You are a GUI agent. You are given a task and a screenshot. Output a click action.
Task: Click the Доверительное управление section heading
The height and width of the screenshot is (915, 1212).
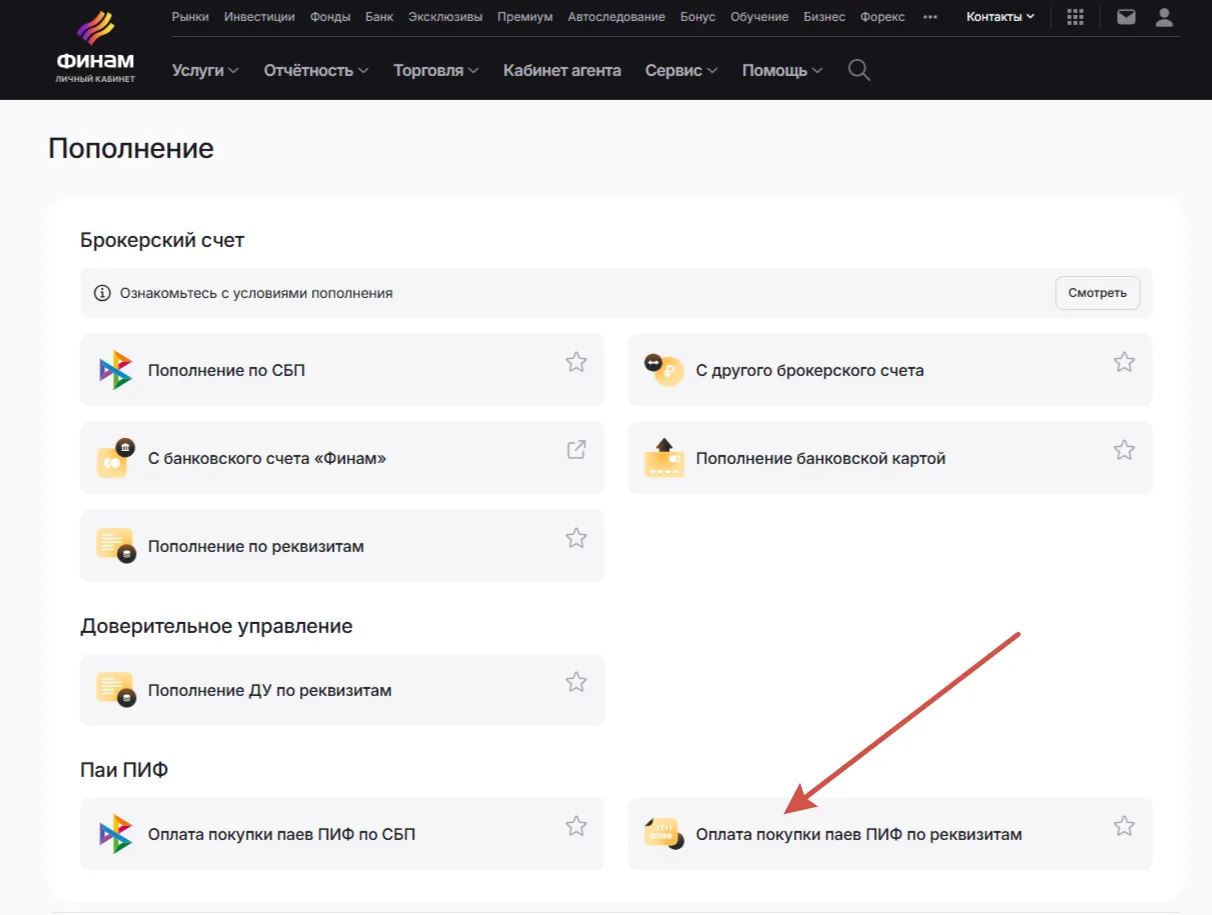[216, 627]
